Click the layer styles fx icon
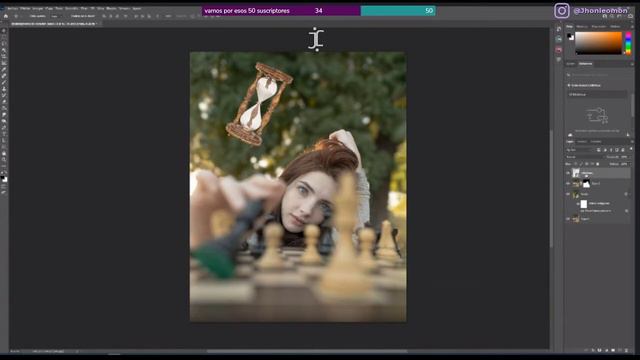This screenshot has width=640, height=360. pyautogui.click(x=593, y=350)
